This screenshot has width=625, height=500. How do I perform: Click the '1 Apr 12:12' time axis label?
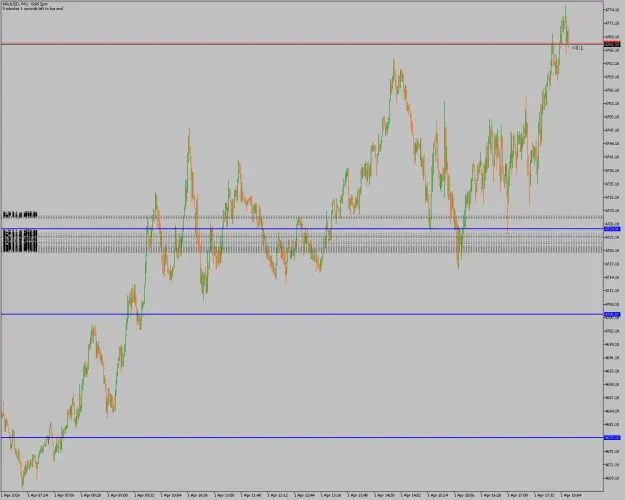coord(278,495)
